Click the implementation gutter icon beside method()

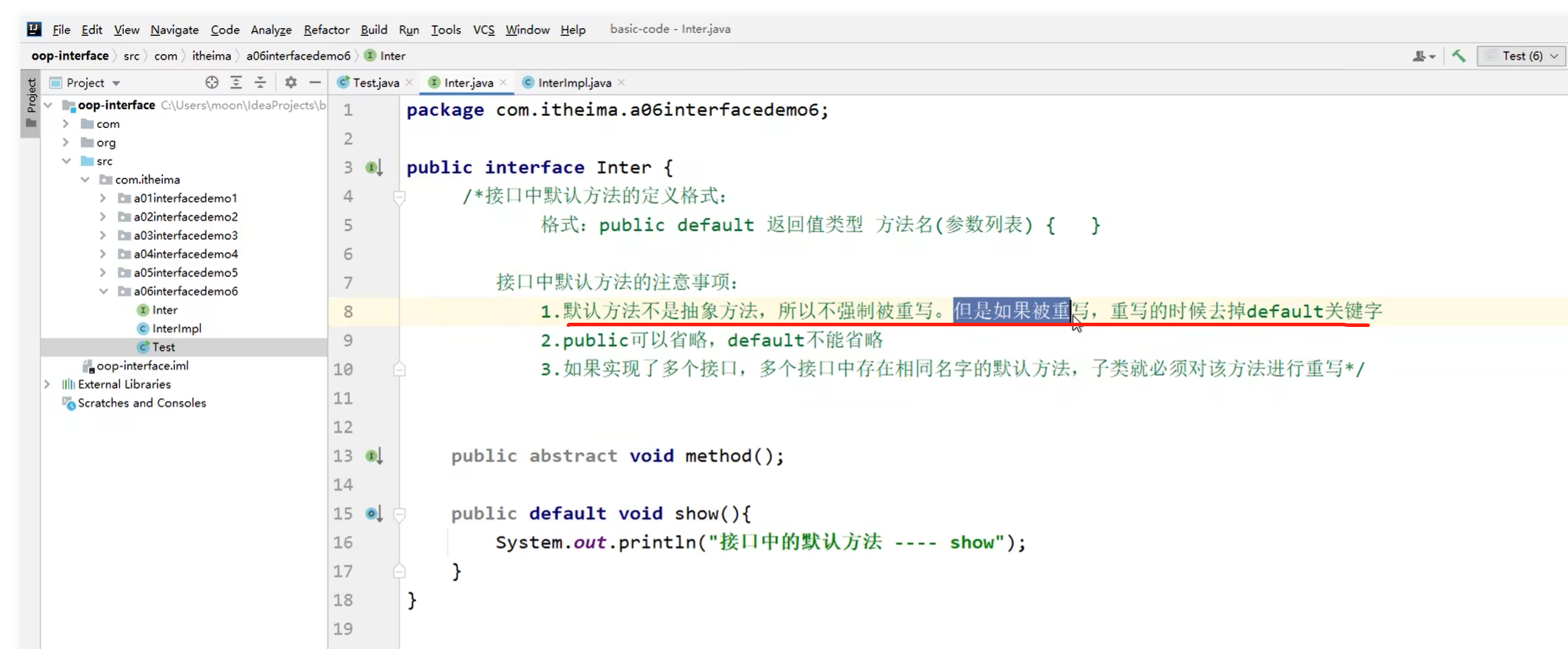[x=372, y=456]
